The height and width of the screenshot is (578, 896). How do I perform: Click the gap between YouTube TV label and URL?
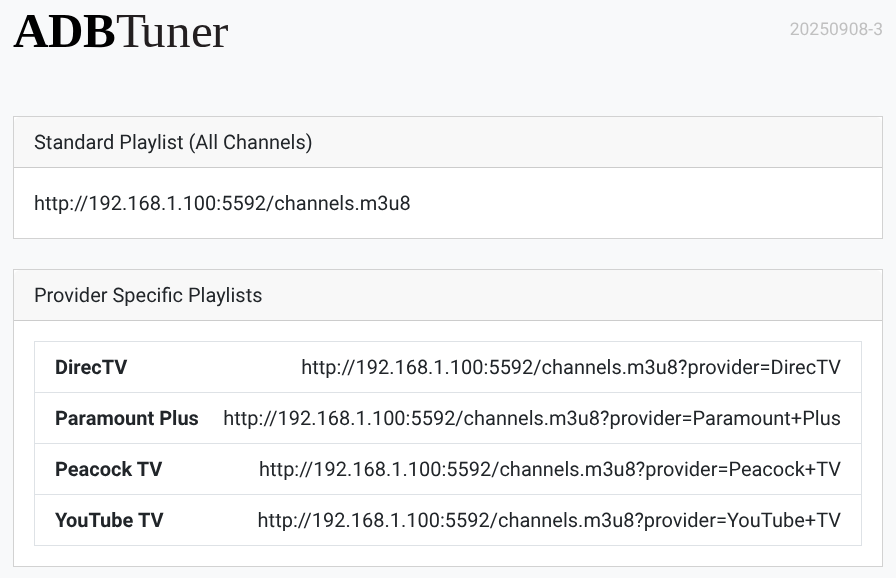click(210, 520)
